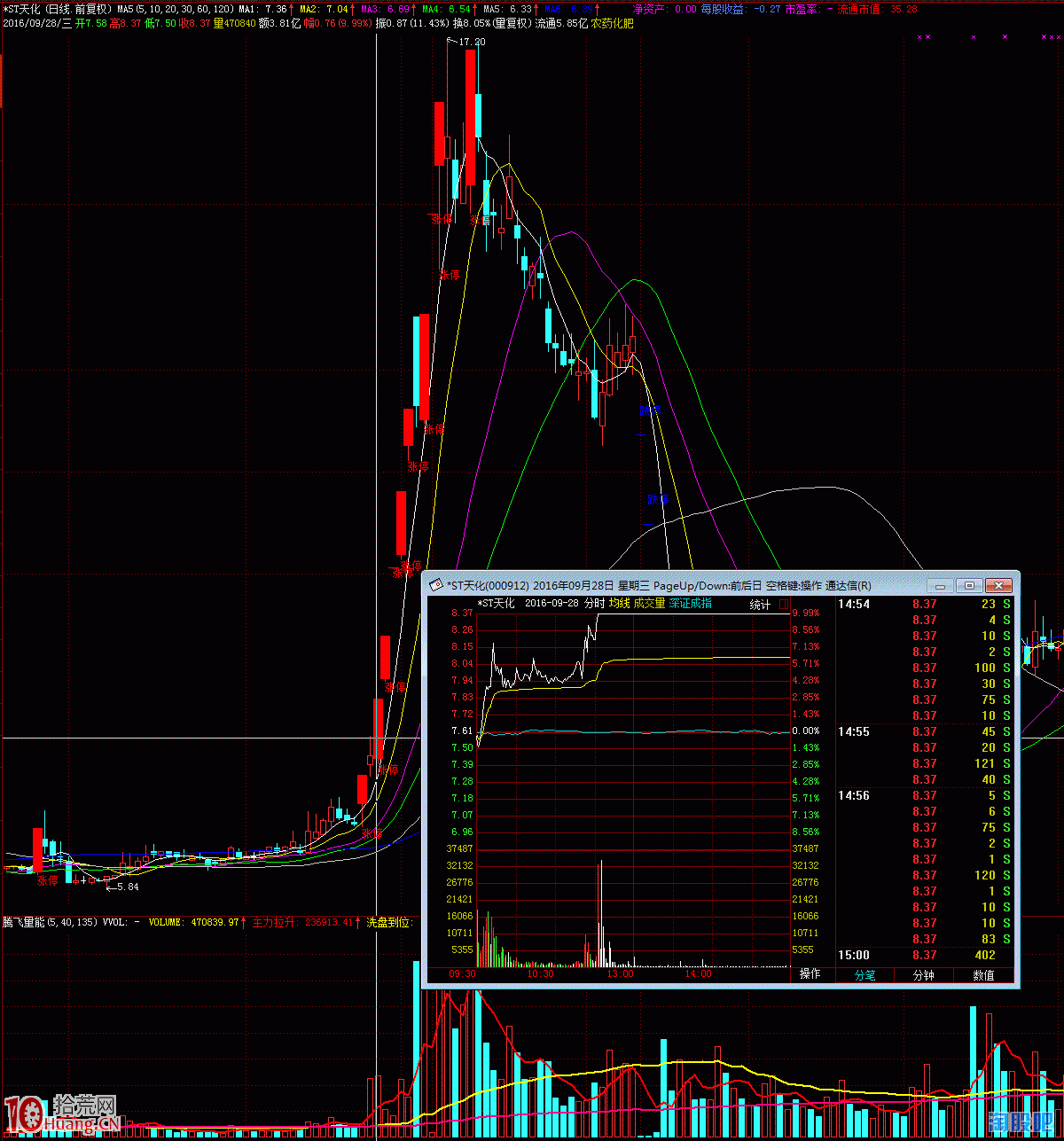1064x1141 pixels.
Task: Open the 统计 statistics button in the popup
Action: point(760,605)
